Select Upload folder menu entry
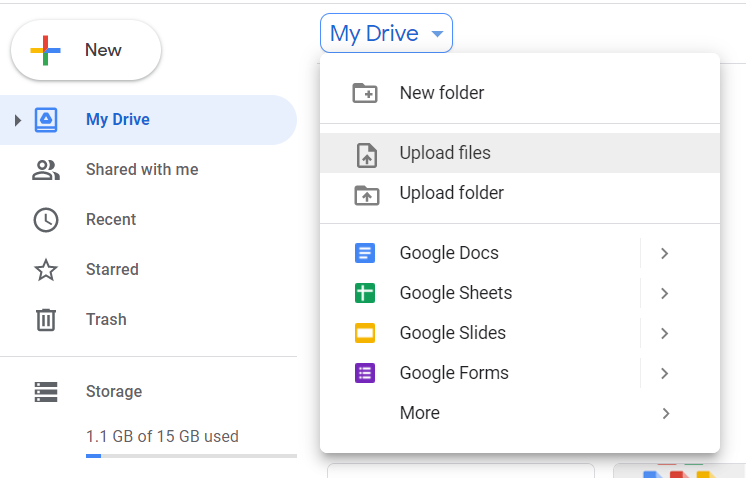This screenshot has width=746, height=478. [520, 193]
